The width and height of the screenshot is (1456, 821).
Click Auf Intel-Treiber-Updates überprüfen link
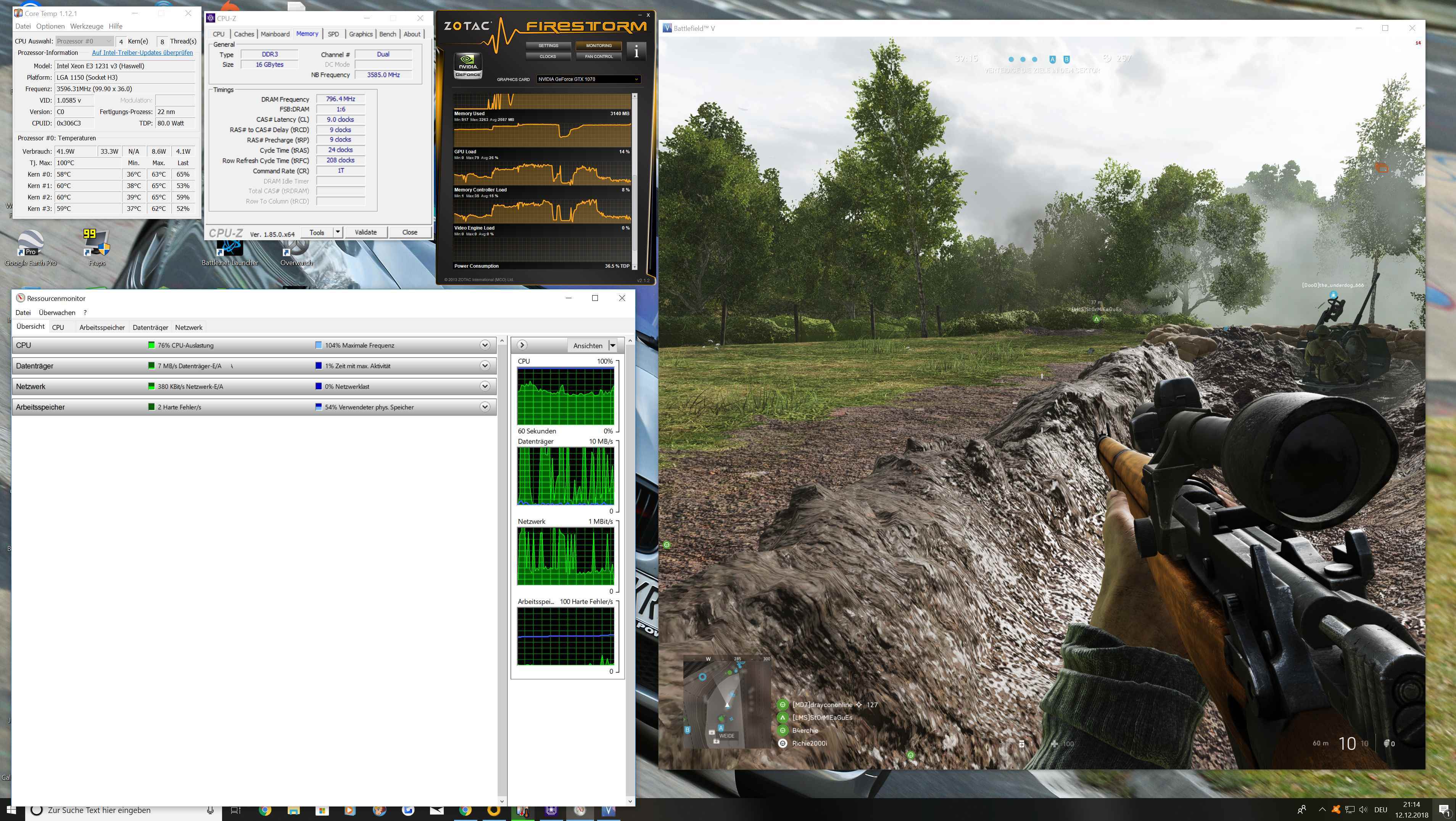[142, 53]
